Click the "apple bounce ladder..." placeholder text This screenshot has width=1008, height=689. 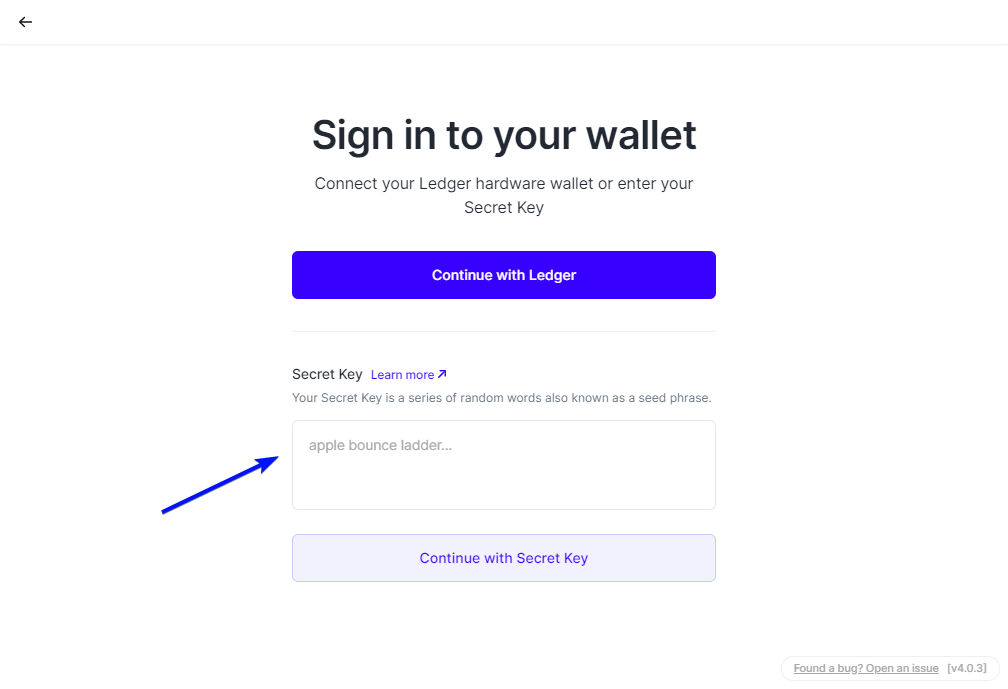click(380, 445)
